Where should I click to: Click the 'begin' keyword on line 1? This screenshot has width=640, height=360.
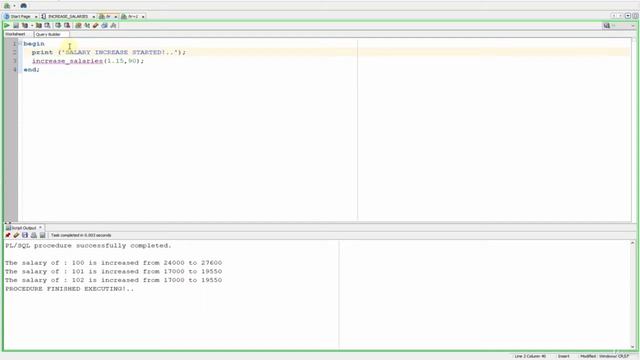click(34, 44)
